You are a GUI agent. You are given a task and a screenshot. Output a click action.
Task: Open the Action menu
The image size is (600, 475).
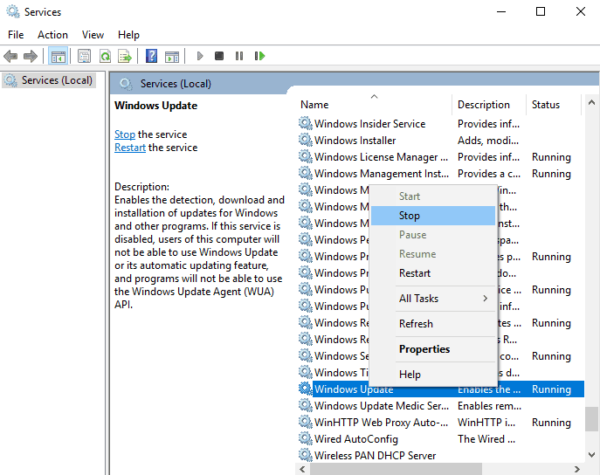[52, 35]
